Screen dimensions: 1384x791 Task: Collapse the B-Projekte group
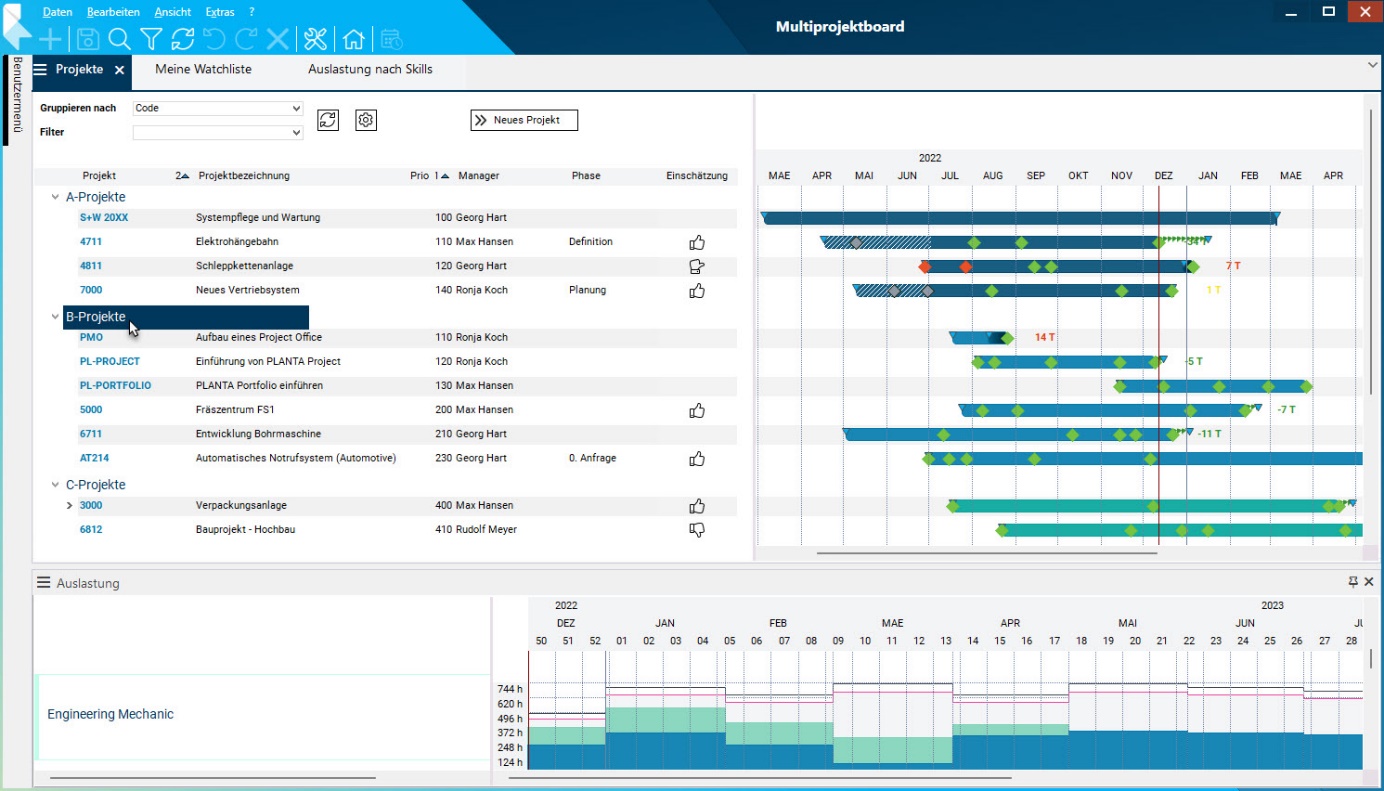55,317
